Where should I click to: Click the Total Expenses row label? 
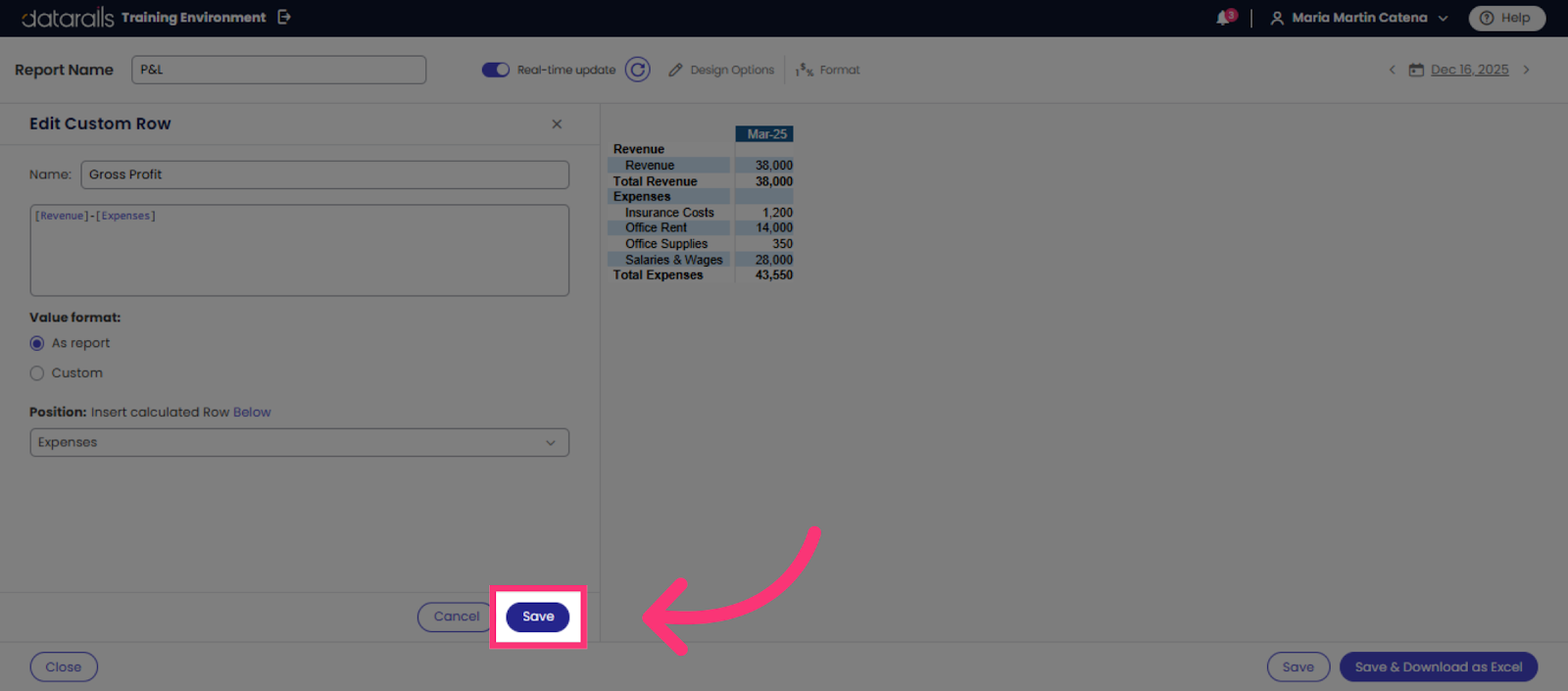(x=658, y=275)
